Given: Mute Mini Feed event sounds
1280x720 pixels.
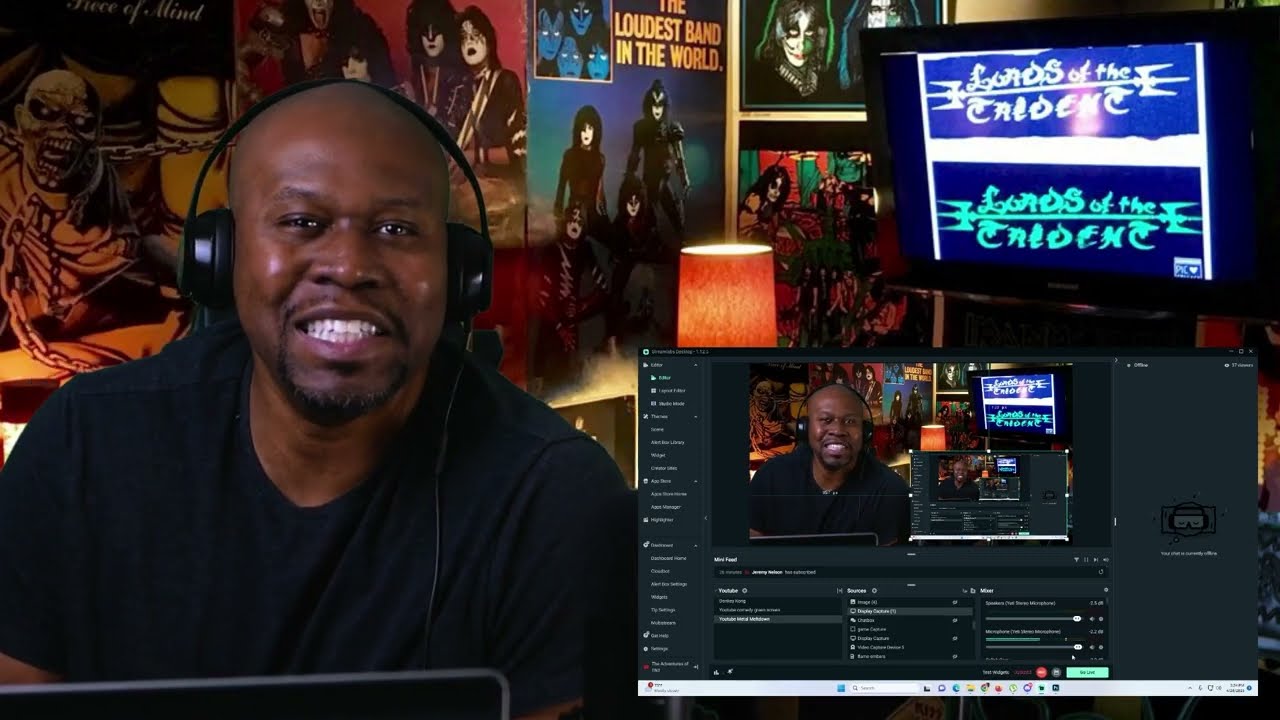Looking at the screenshot, I should click(1106, 560).
